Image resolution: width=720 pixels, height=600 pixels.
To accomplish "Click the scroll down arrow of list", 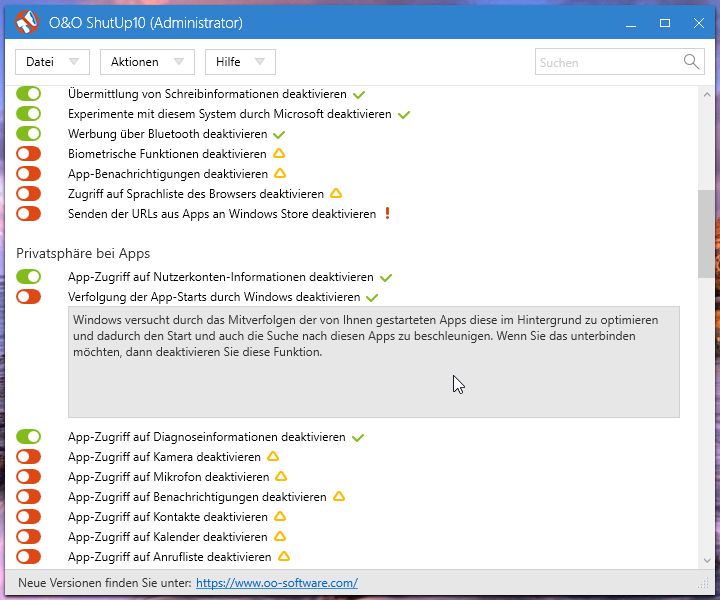I will 707,561.
